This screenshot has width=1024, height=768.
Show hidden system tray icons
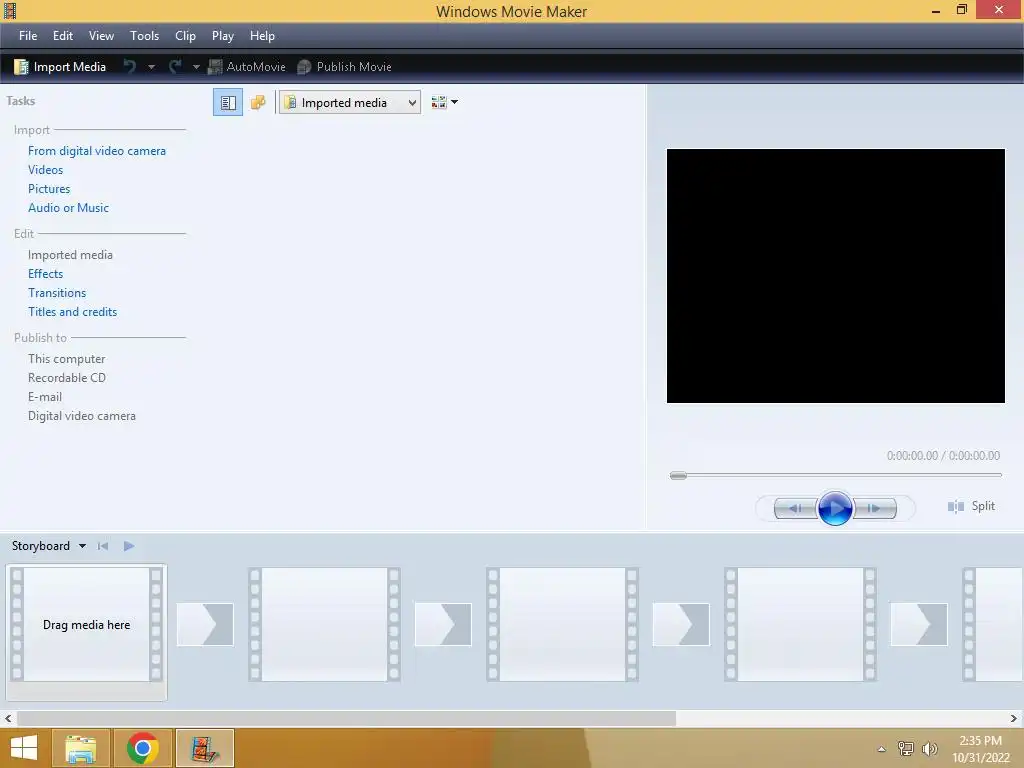click(882, 749)
